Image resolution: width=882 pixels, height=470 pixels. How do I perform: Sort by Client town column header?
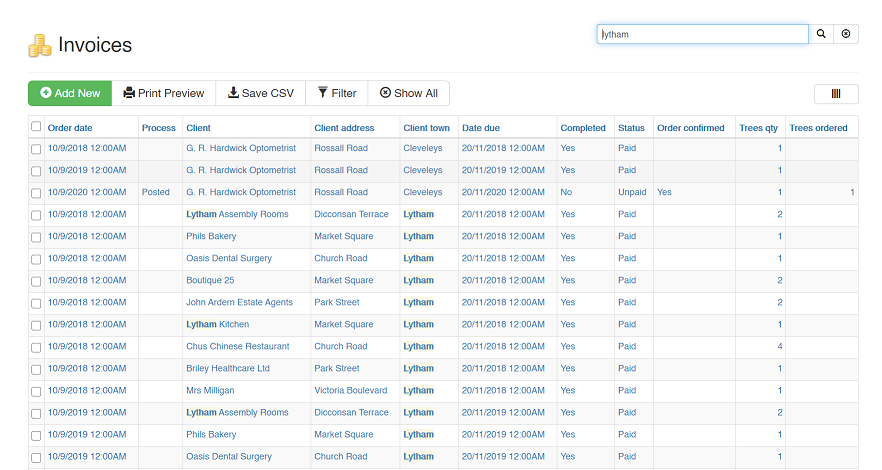click(x=426, y=128)
